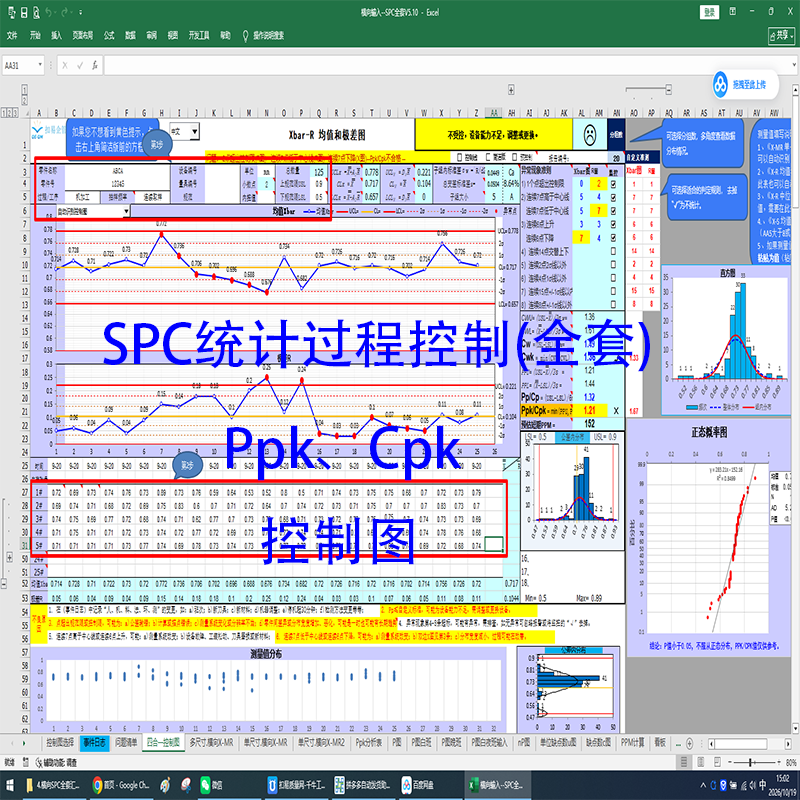Screen dimensions: 800x800
Task: Open the 文件 File menu tab
Action: coord(12,35)
